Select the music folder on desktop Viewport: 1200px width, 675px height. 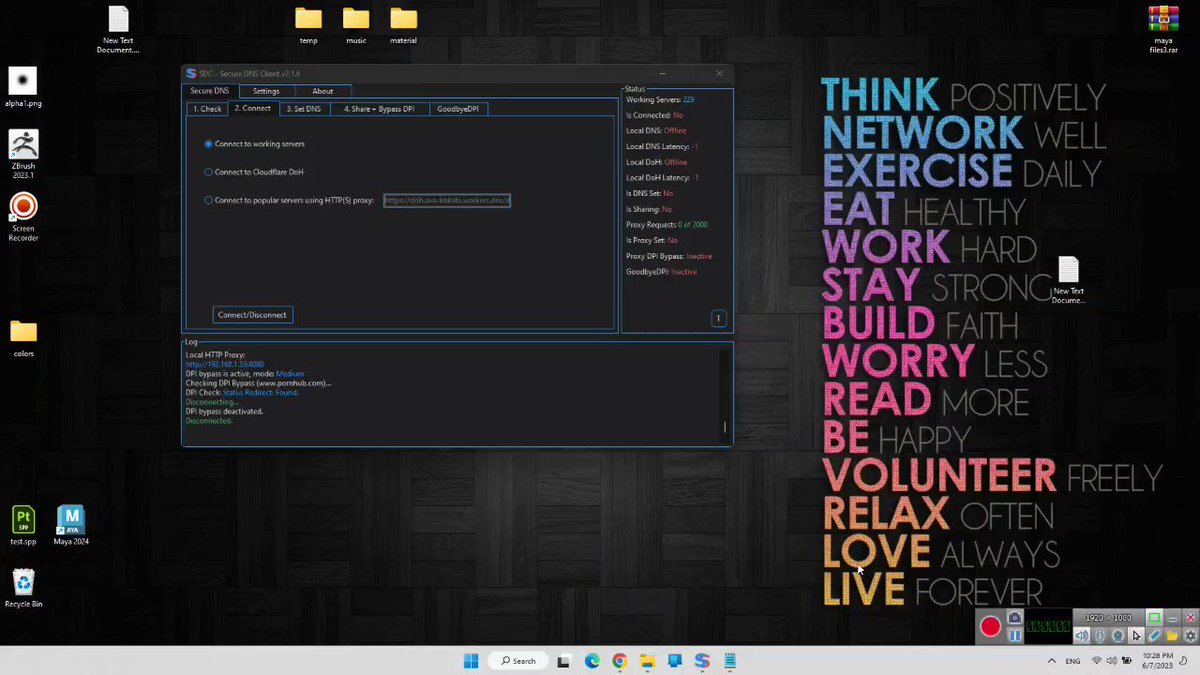[x=356, y=26]
